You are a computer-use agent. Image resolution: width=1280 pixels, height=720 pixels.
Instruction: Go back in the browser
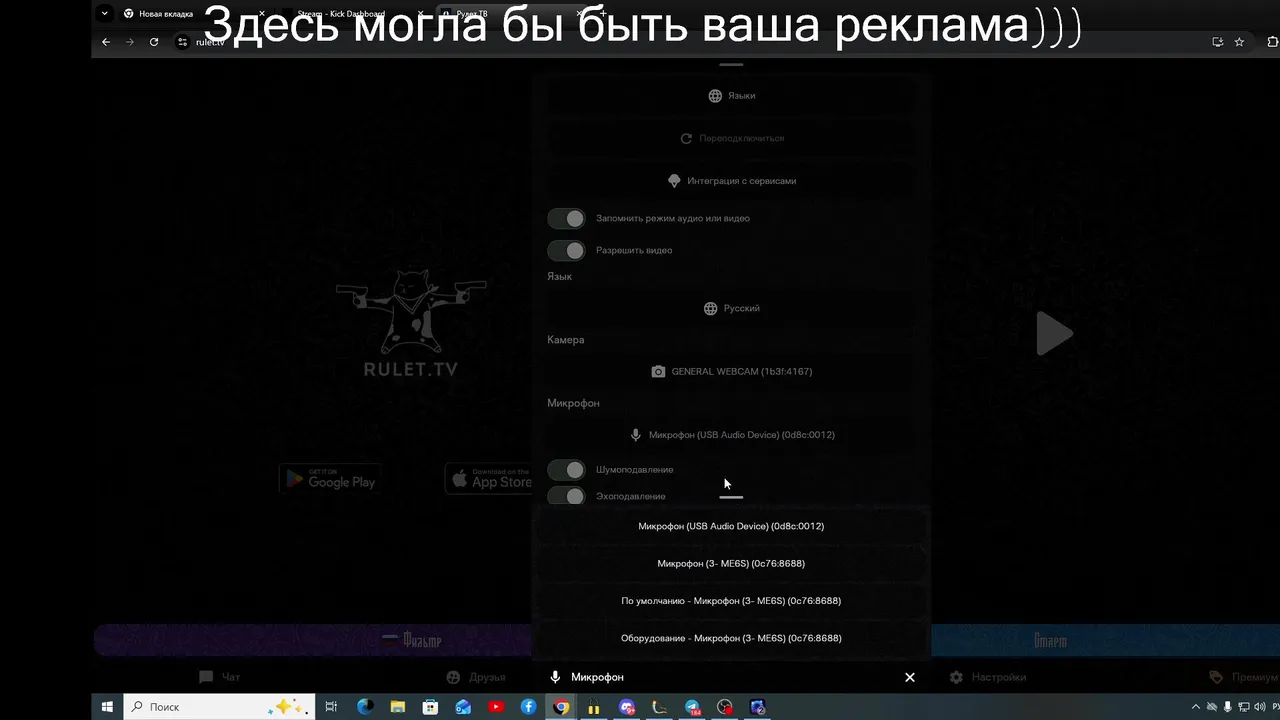(x=106, y=42)
